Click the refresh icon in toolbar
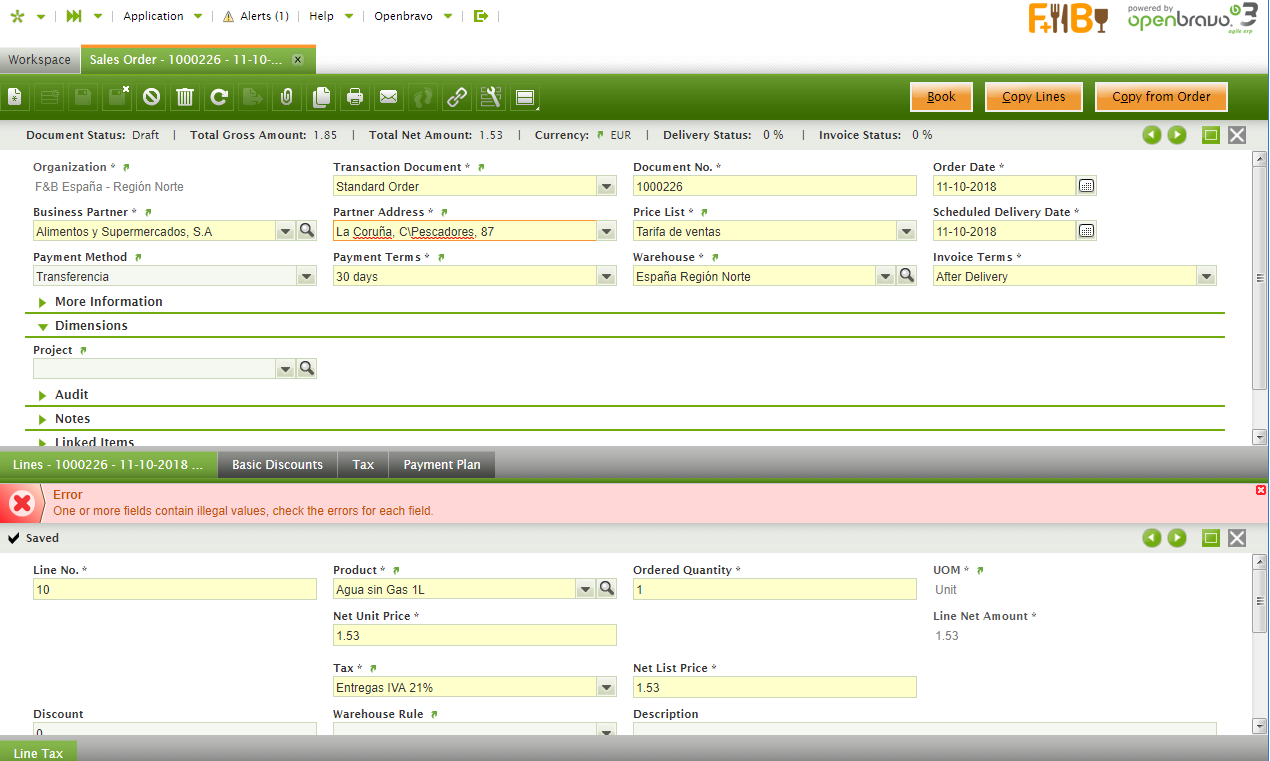The image size is (1270, 761). point(219,97)
